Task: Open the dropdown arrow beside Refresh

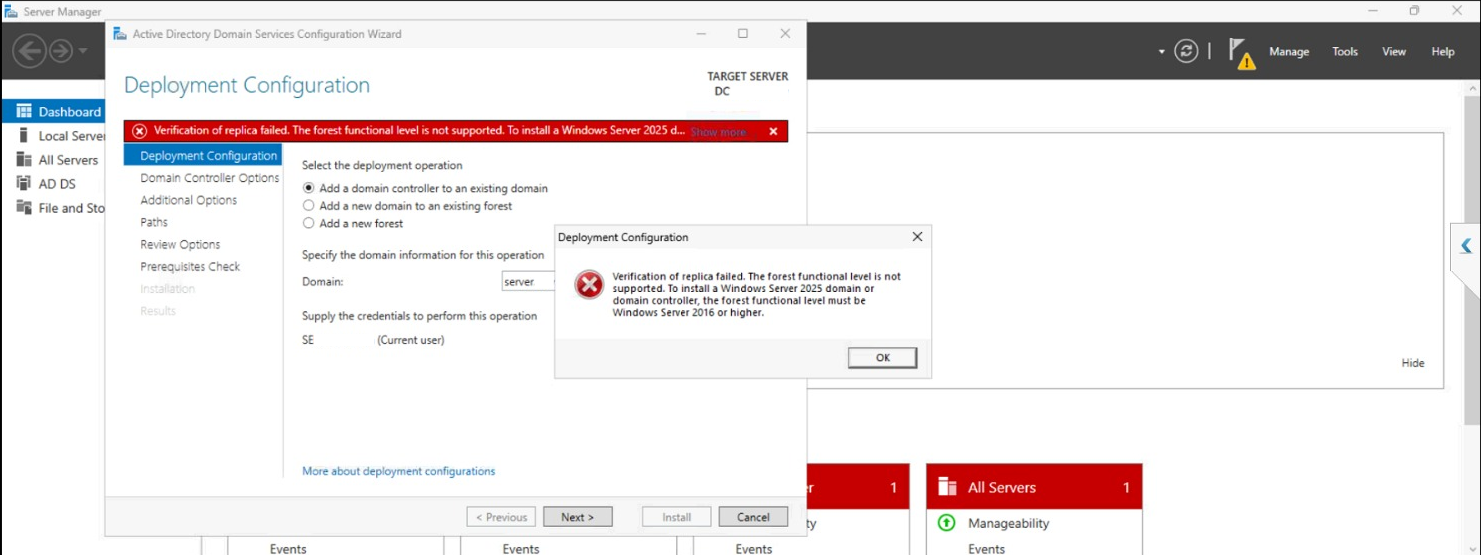Action: click(1161, 51)
